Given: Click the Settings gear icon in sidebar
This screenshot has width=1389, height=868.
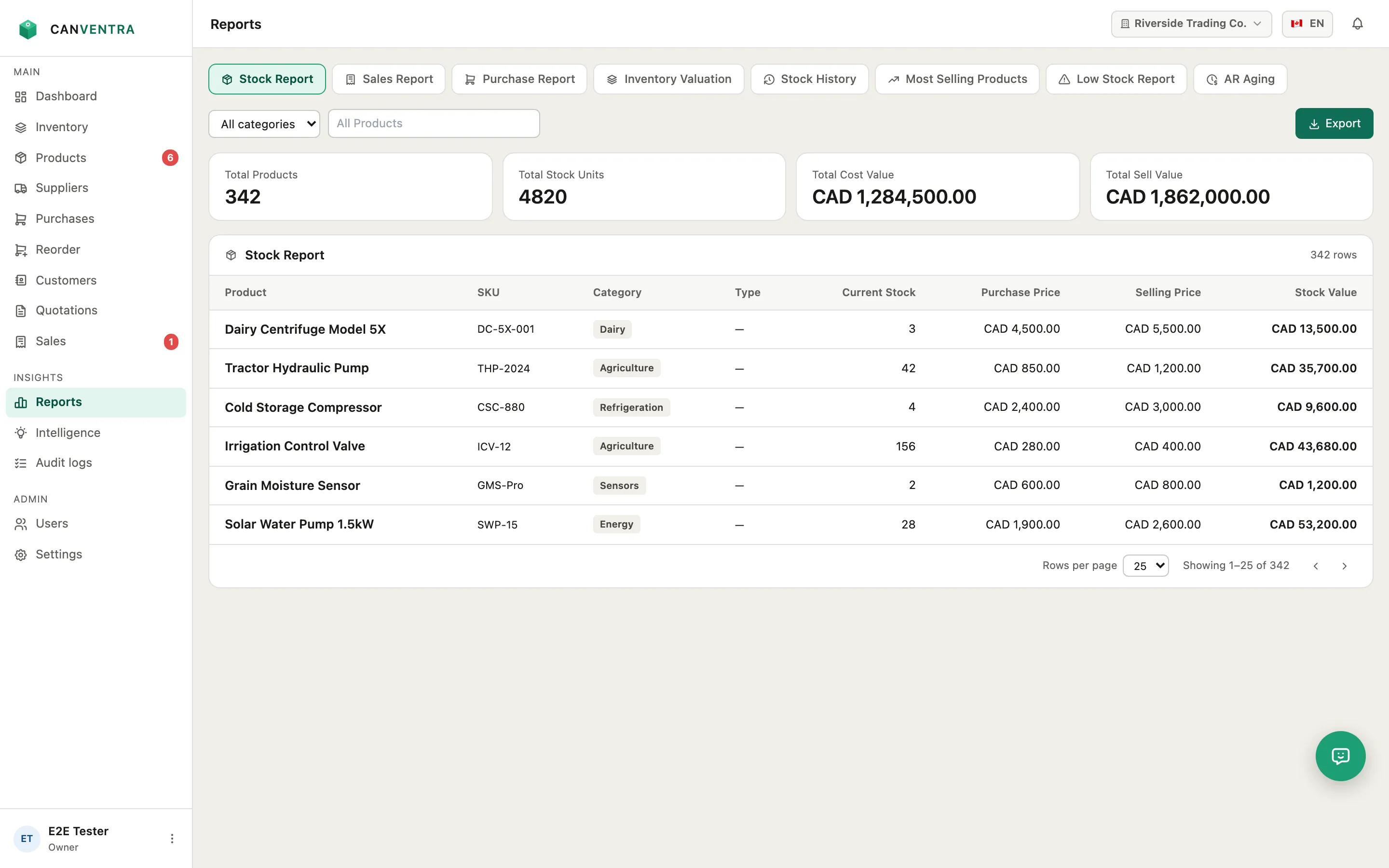Looking at the screenshot, I should pyautogui.click(x=21, y=555).
